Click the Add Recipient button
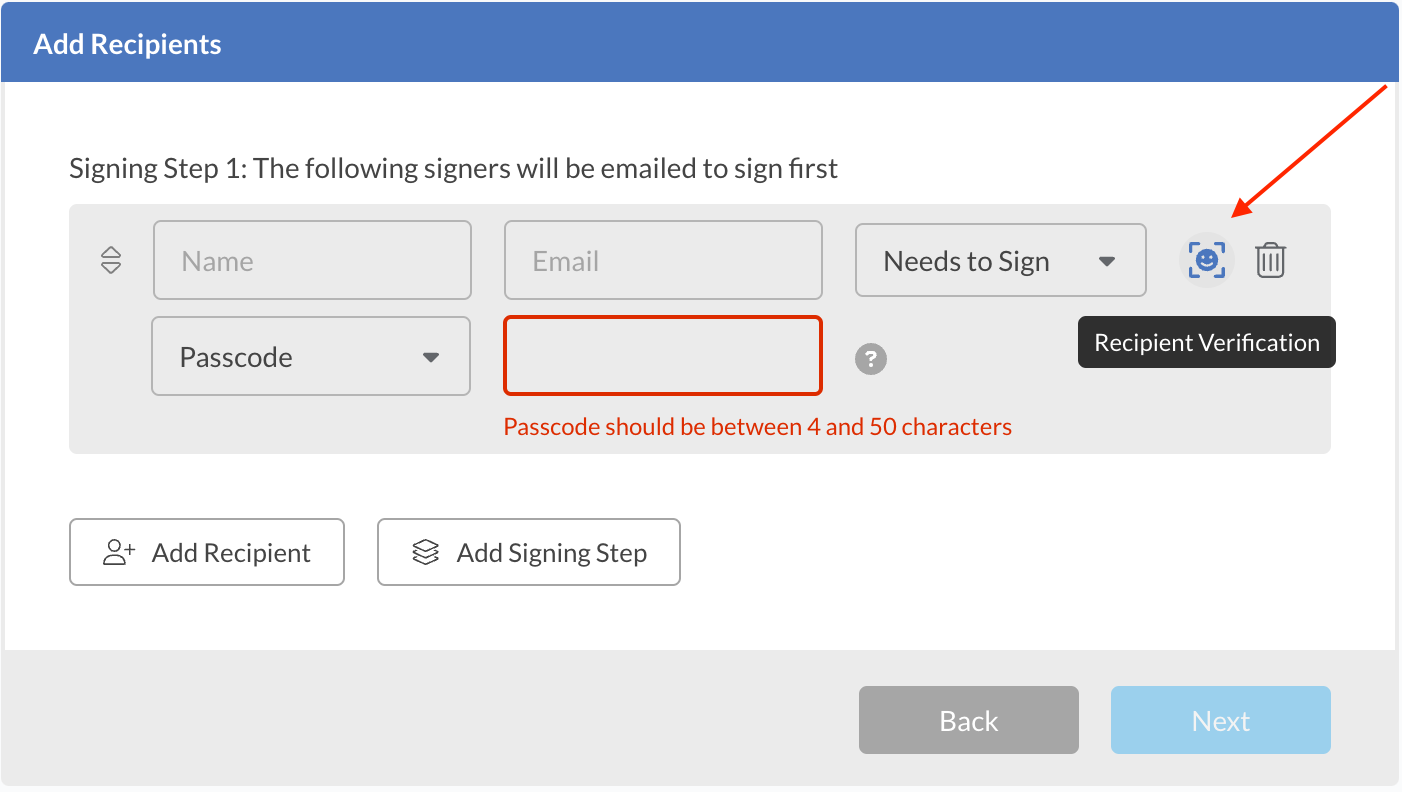1402x792 pixels. [206, 552]
